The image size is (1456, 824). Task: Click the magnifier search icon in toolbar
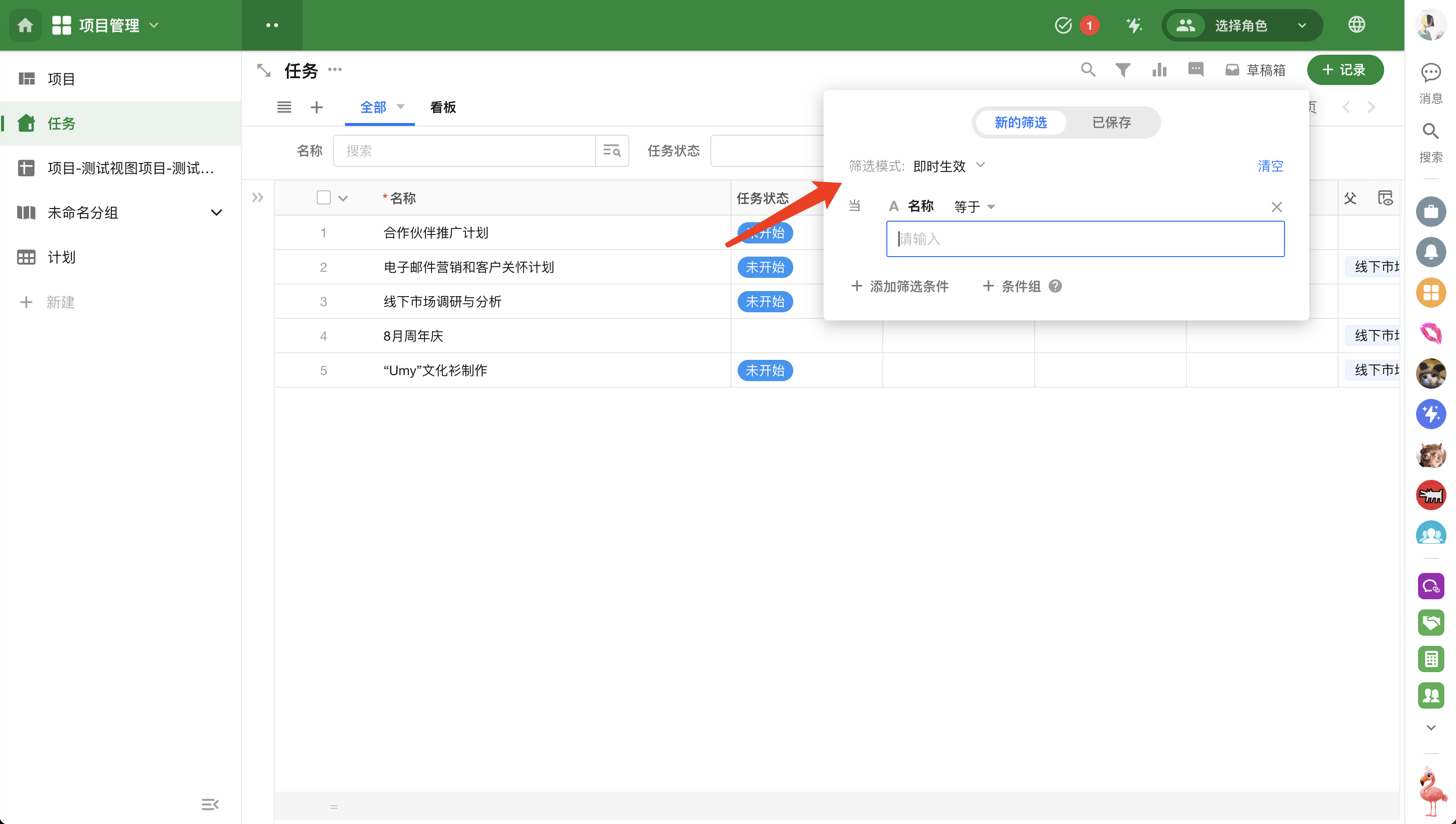tap(1088, 70)
